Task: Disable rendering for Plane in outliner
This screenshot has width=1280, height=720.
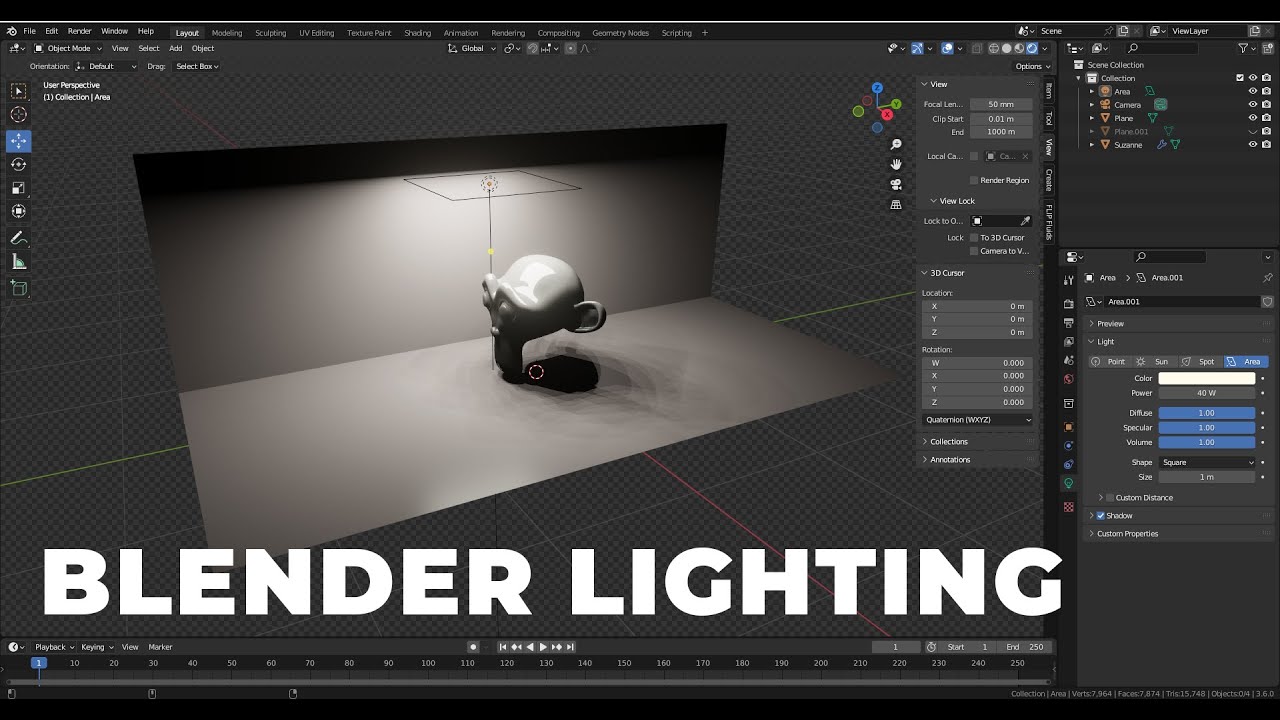Action: (1266, 118)
